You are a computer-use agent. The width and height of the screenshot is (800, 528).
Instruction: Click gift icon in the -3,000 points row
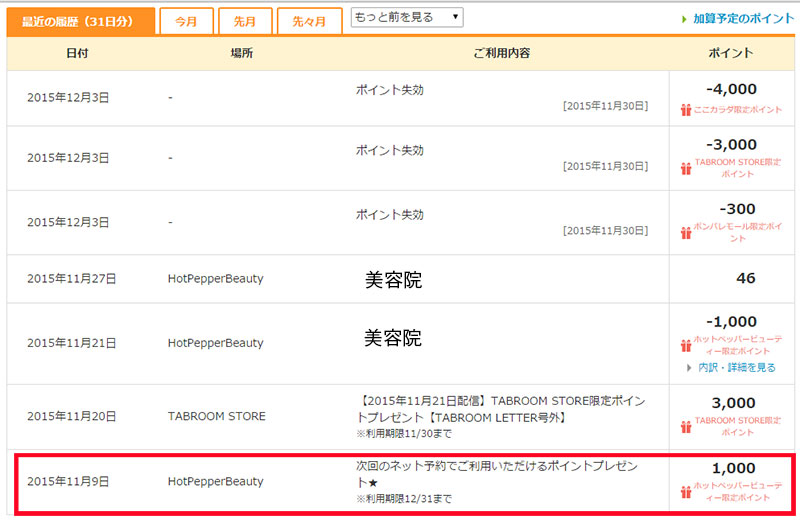pos(686,168)
